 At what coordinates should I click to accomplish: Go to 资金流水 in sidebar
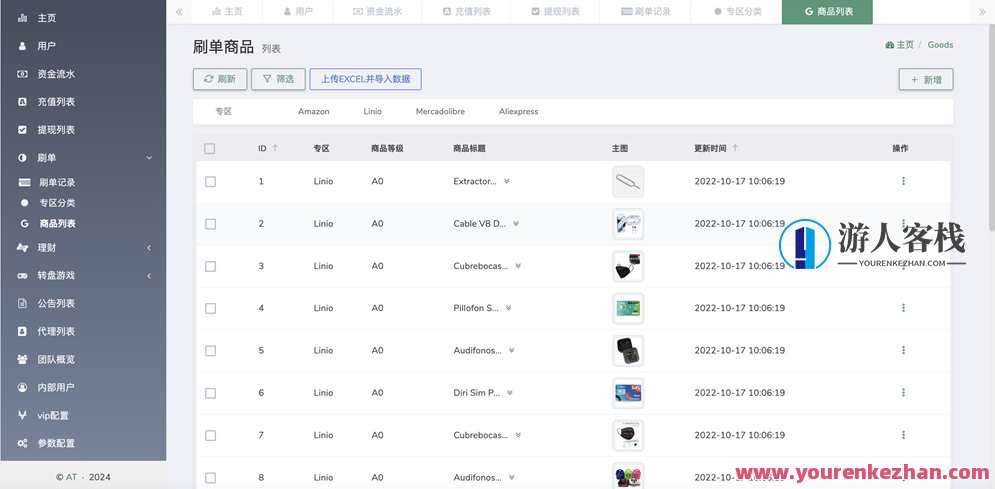(82, 74)
